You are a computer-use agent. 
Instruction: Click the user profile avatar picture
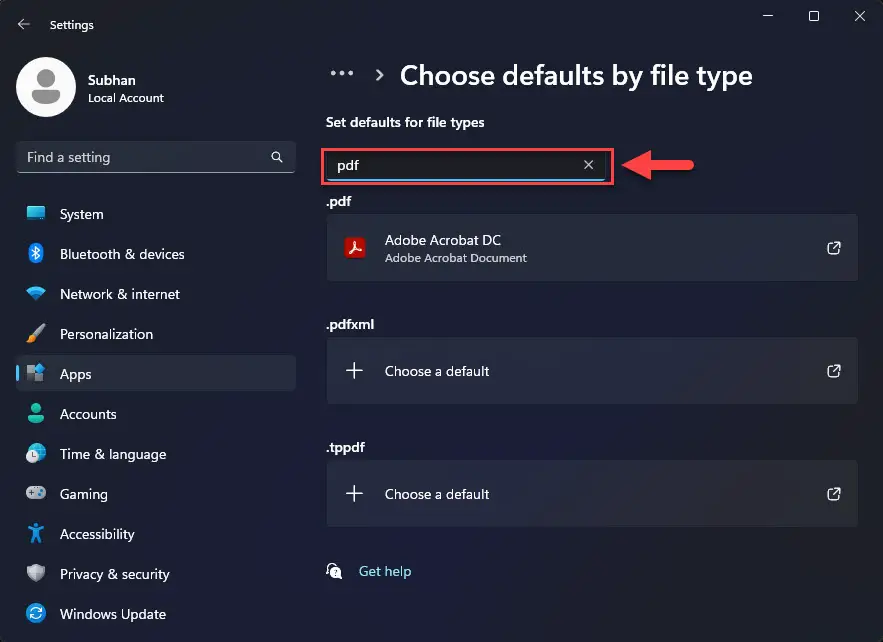tap(46, 87)
